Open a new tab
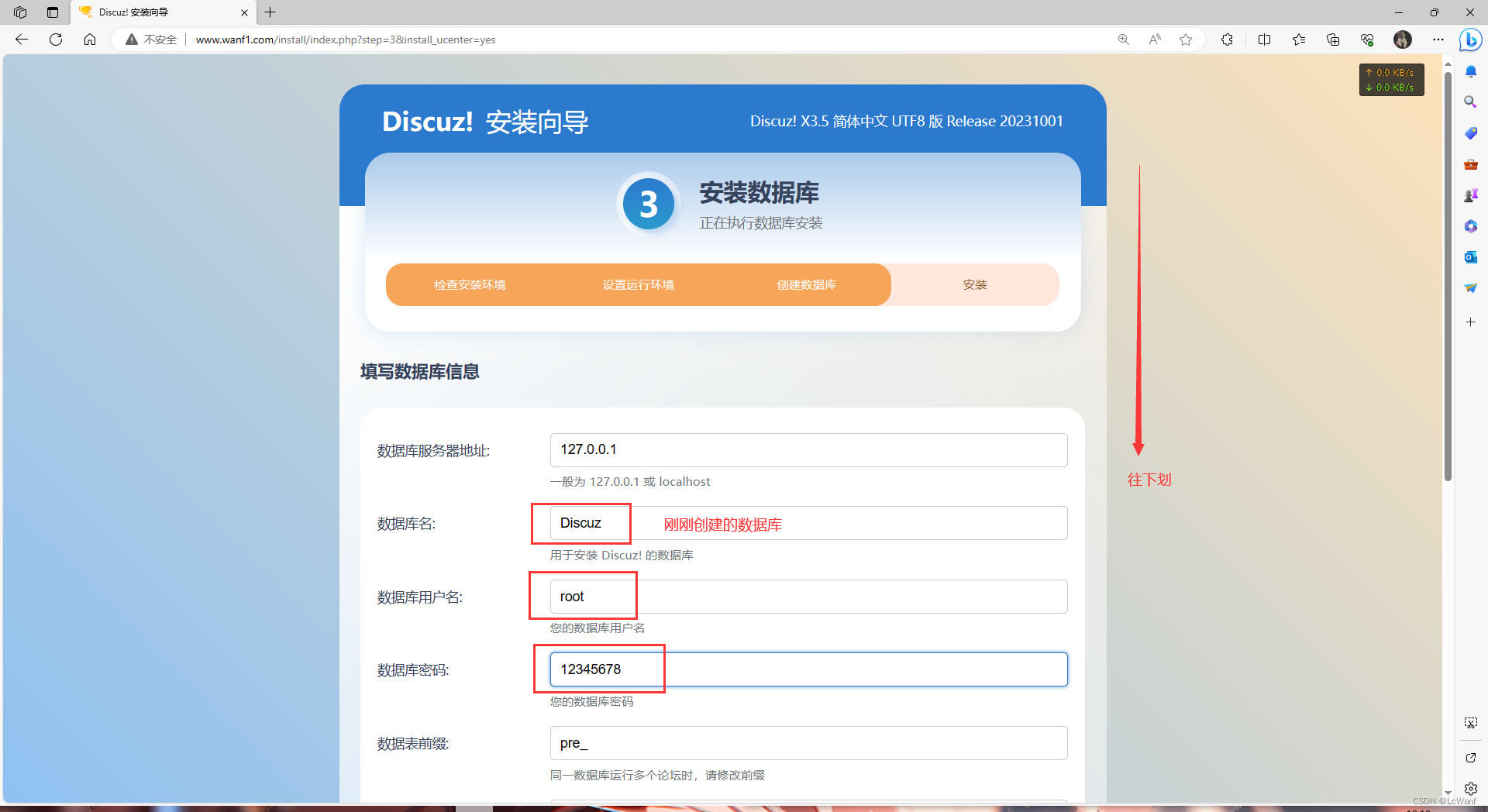This screenshot has width=1488, height=812. click(270, 12)
